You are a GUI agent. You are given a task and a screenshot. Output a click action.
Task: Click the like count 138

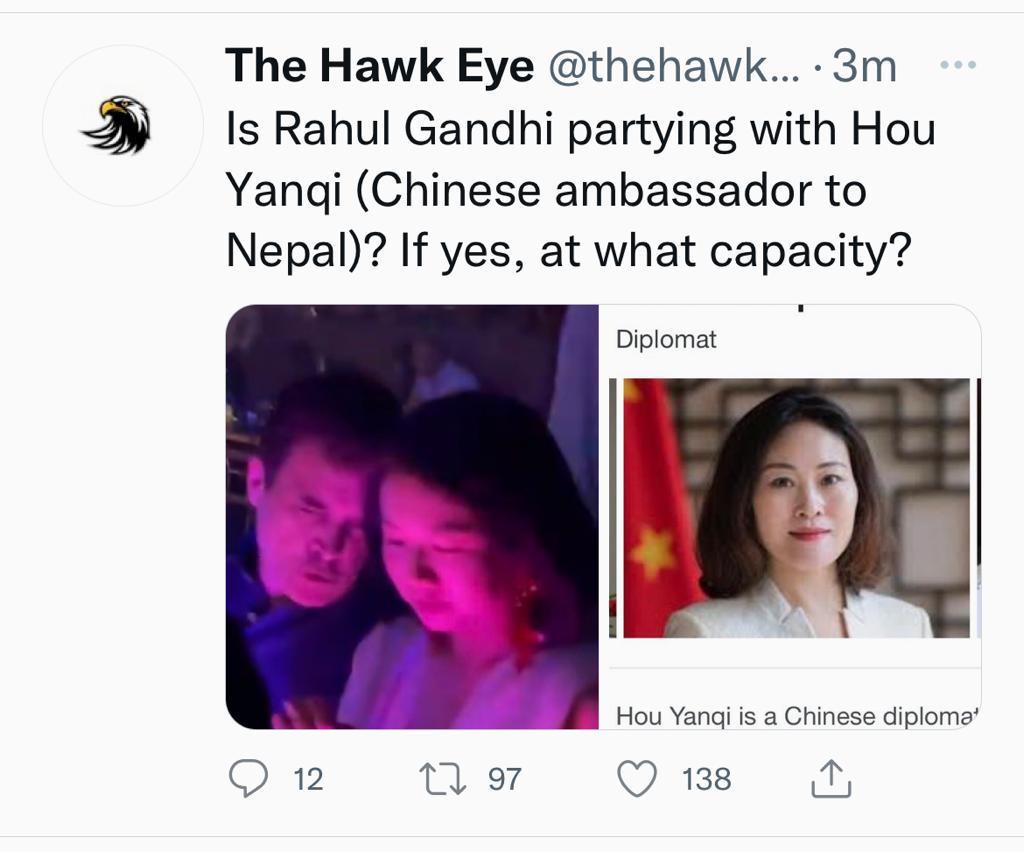pyautogui.click(x=707, y=780)
